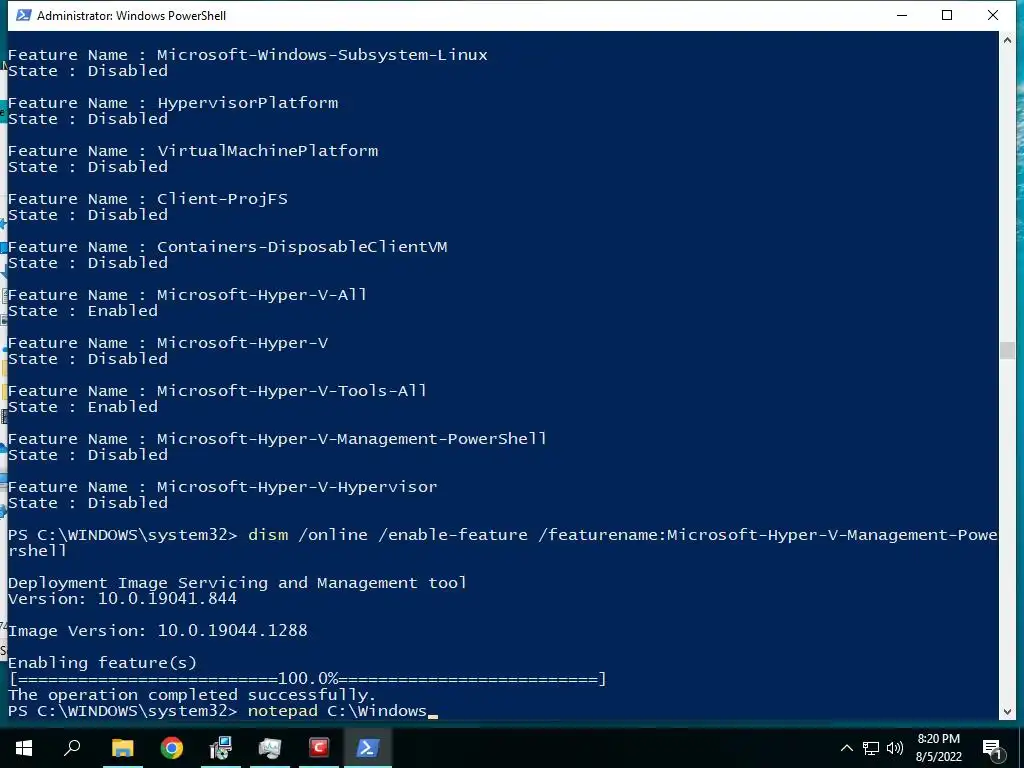Click the HypervisorPlatform feature name
Viewport: 1024px width, 768px height.
(248, 103)
